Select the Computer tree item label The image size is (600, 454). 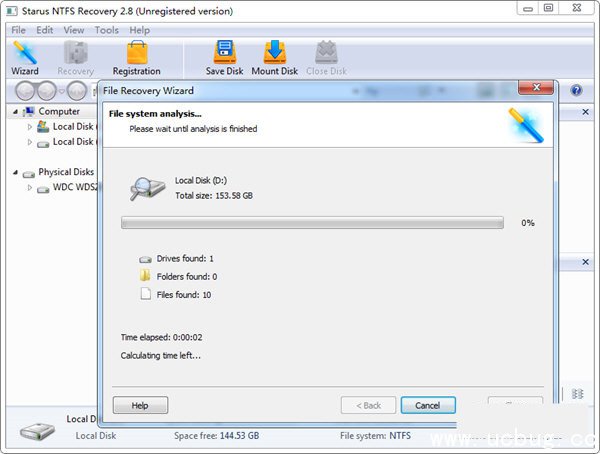(59, 111)
